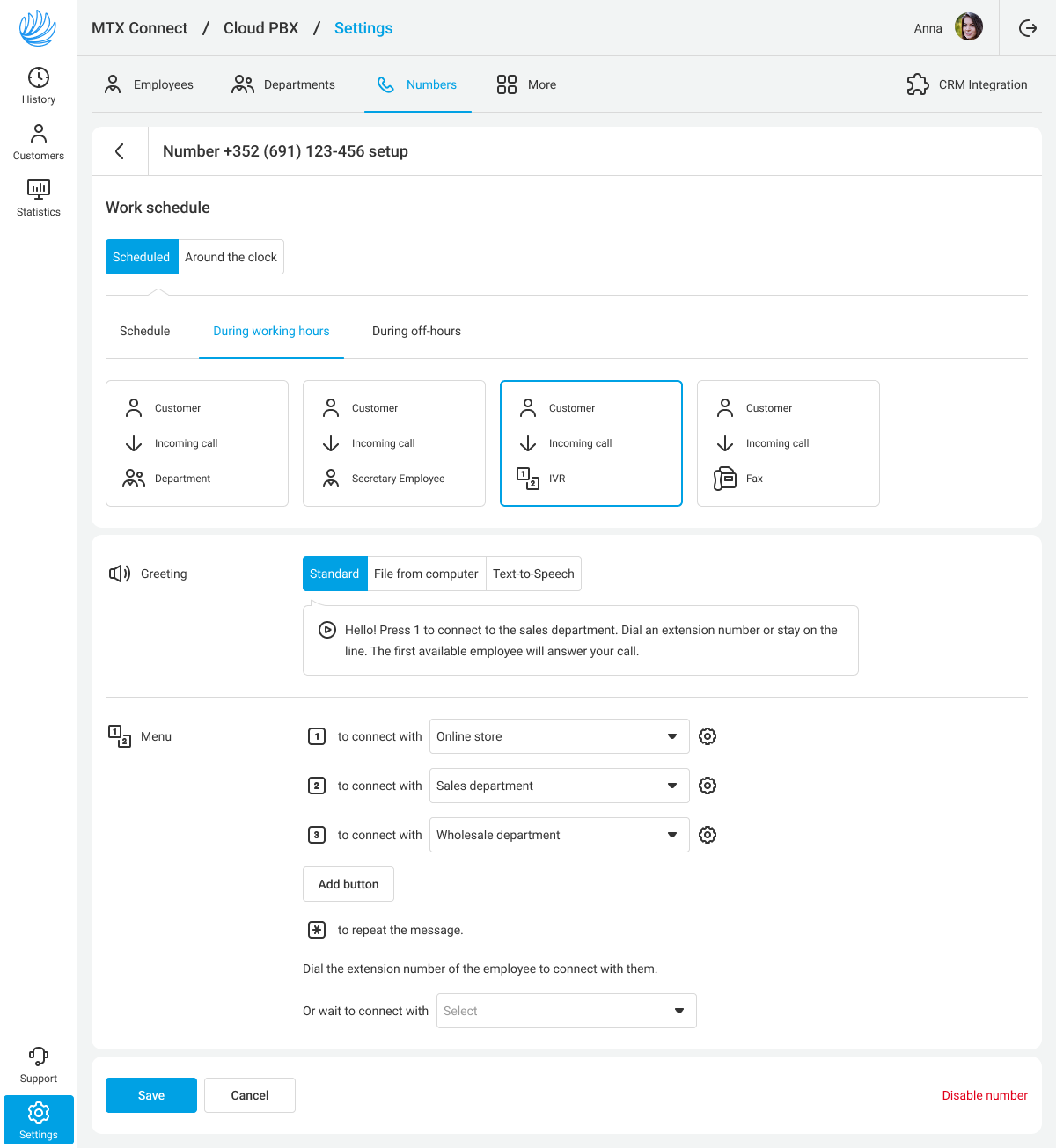Open the 'Or wait to connect with' dropdown

566,1011
